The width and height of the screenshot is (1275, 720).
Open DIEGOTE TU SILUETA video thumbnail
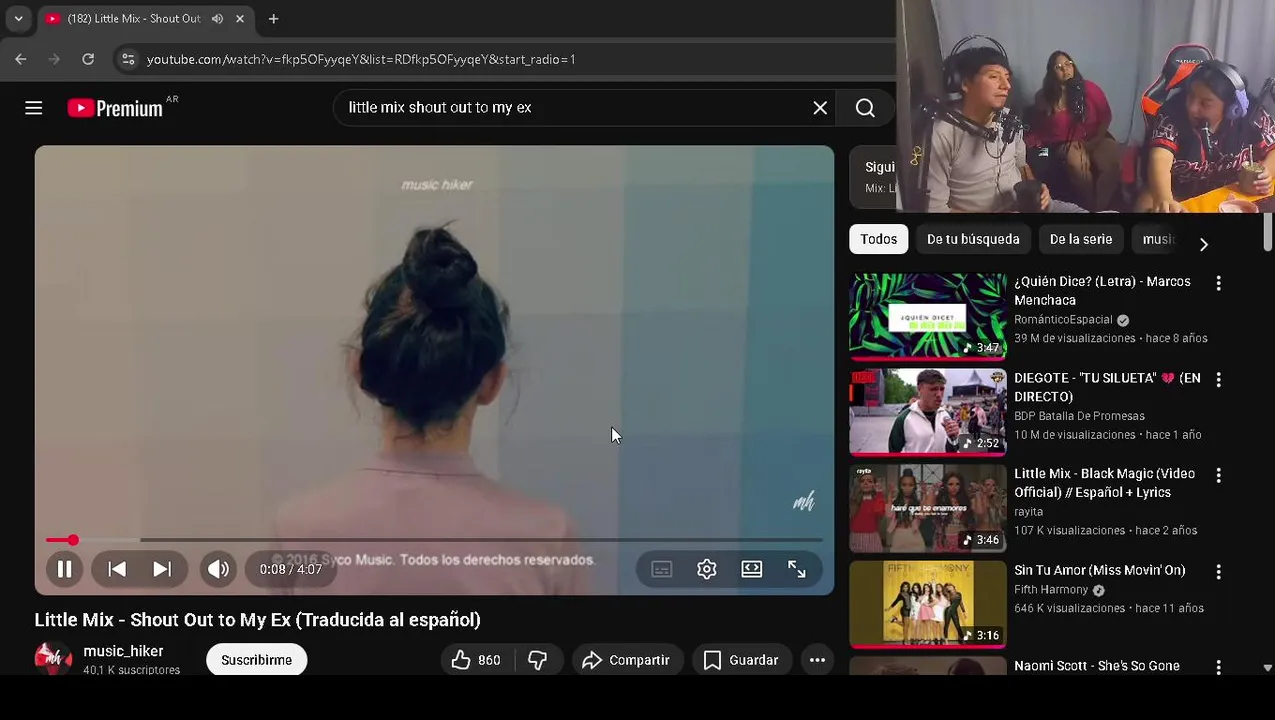pyautogui.click(x=928, y=411)
